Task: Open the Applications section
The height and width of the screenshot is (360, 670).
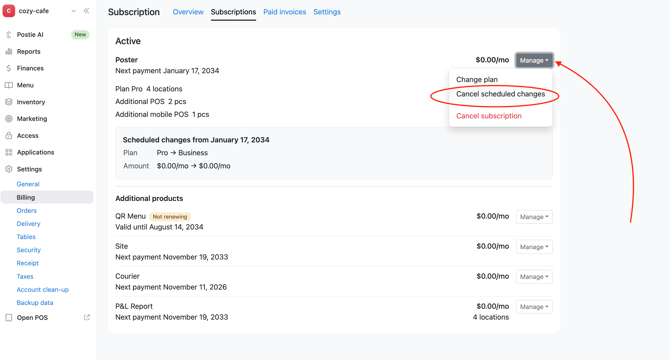Action: (35, 152)
